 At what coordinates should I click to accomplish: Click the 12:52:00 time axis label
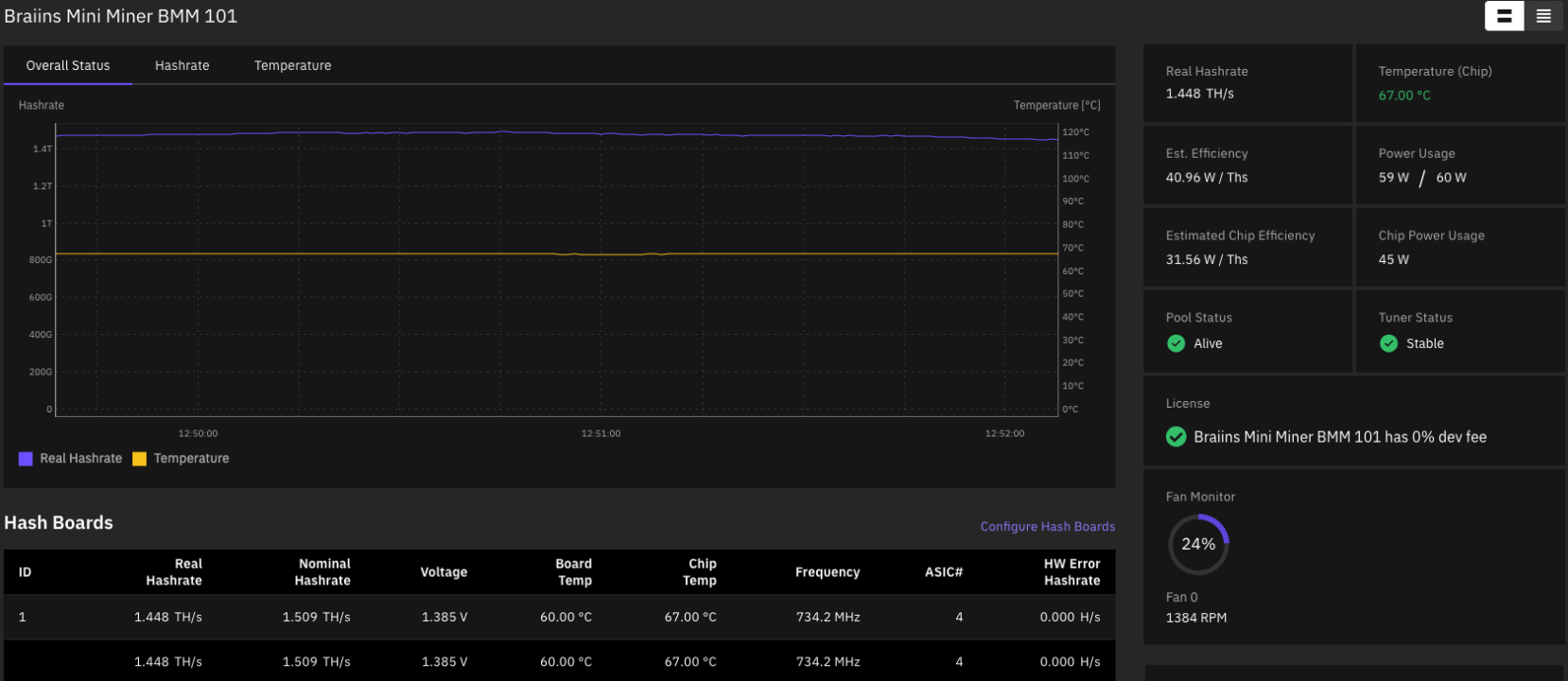pos(1004,434)
